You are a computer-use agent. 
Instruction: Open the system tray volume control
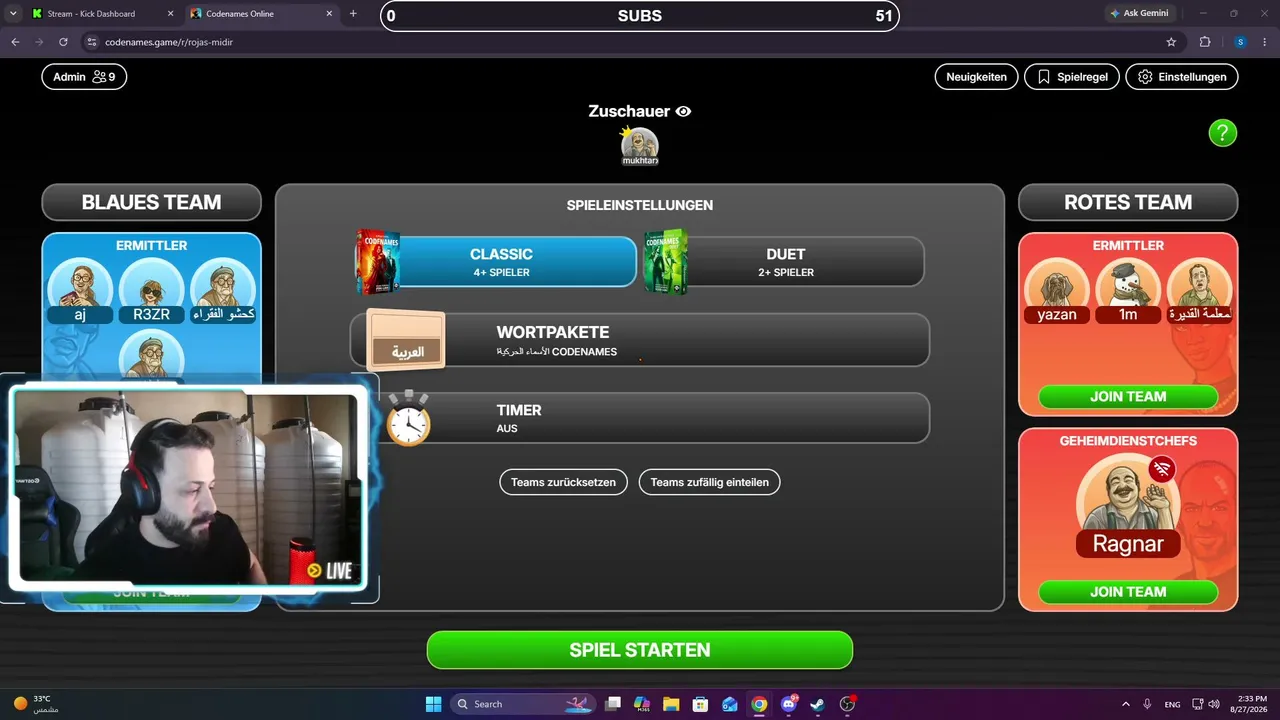point(1213,704)
